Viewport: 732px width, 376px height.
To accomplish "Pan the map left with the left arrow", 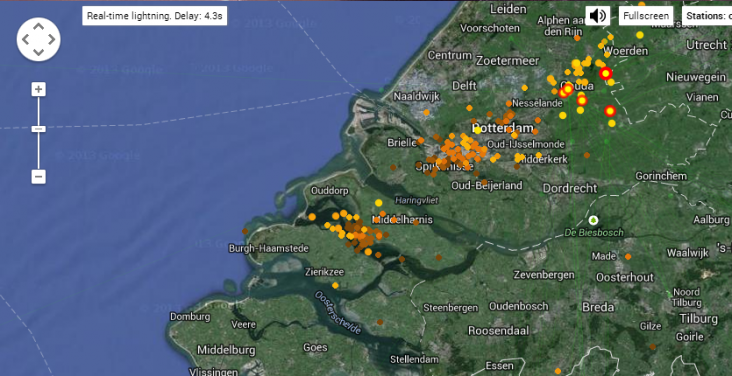I will tap(26, 39).
